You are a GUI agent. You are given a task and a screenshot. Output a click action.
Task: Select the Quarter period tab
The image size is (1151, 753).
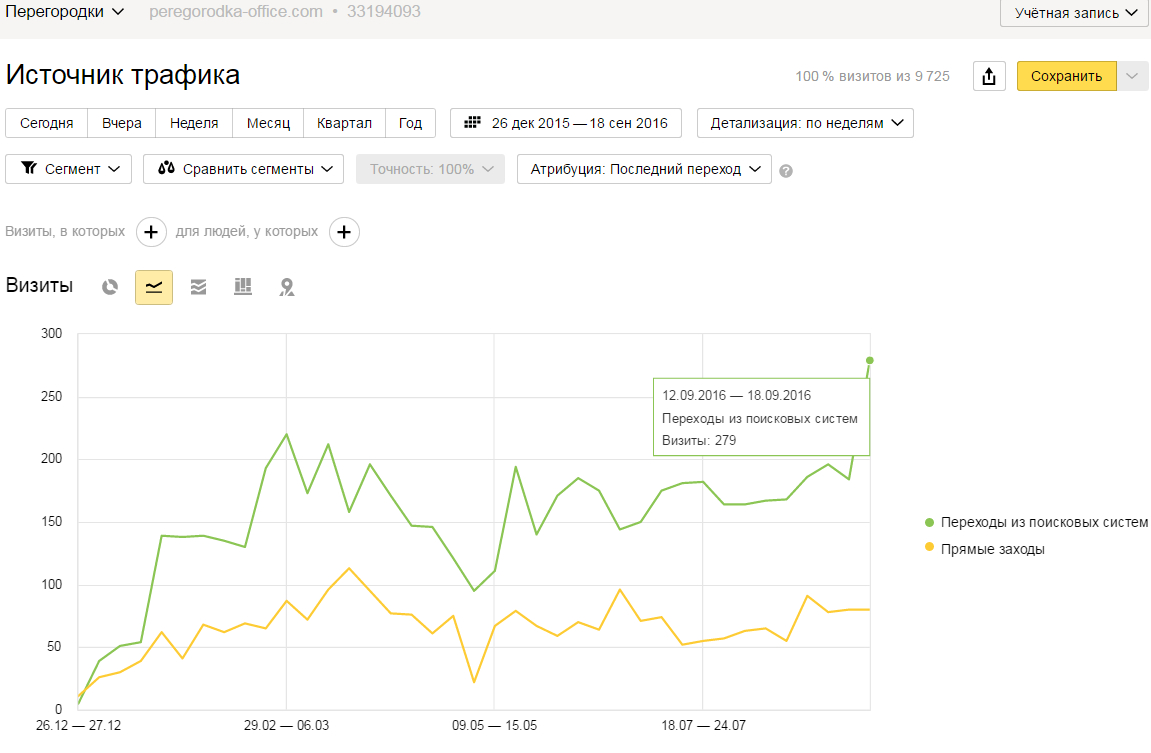click(x=344, y=123)
